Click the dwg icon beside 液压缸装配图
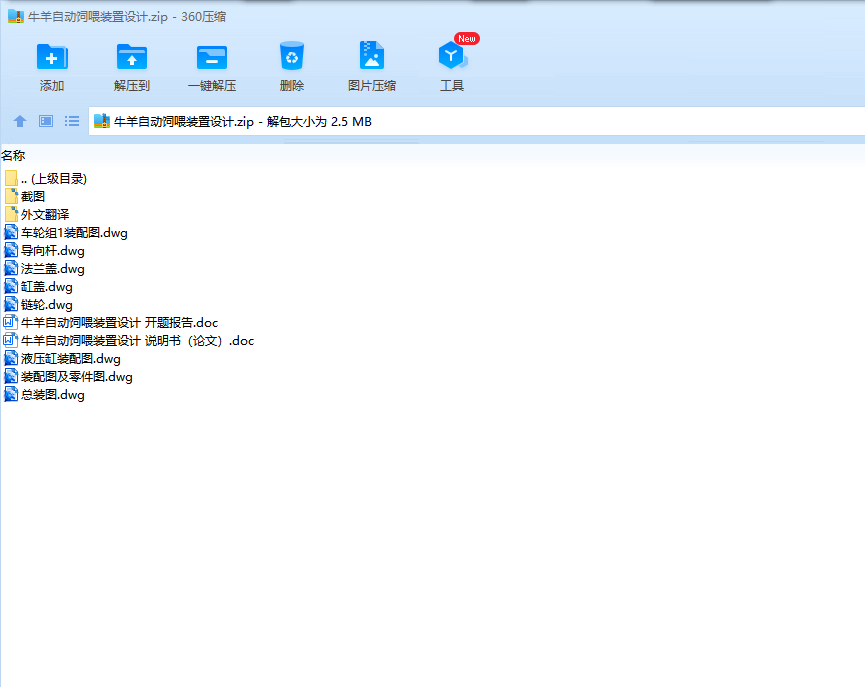This screenshot has width=865, height=687. pos(11,358)
